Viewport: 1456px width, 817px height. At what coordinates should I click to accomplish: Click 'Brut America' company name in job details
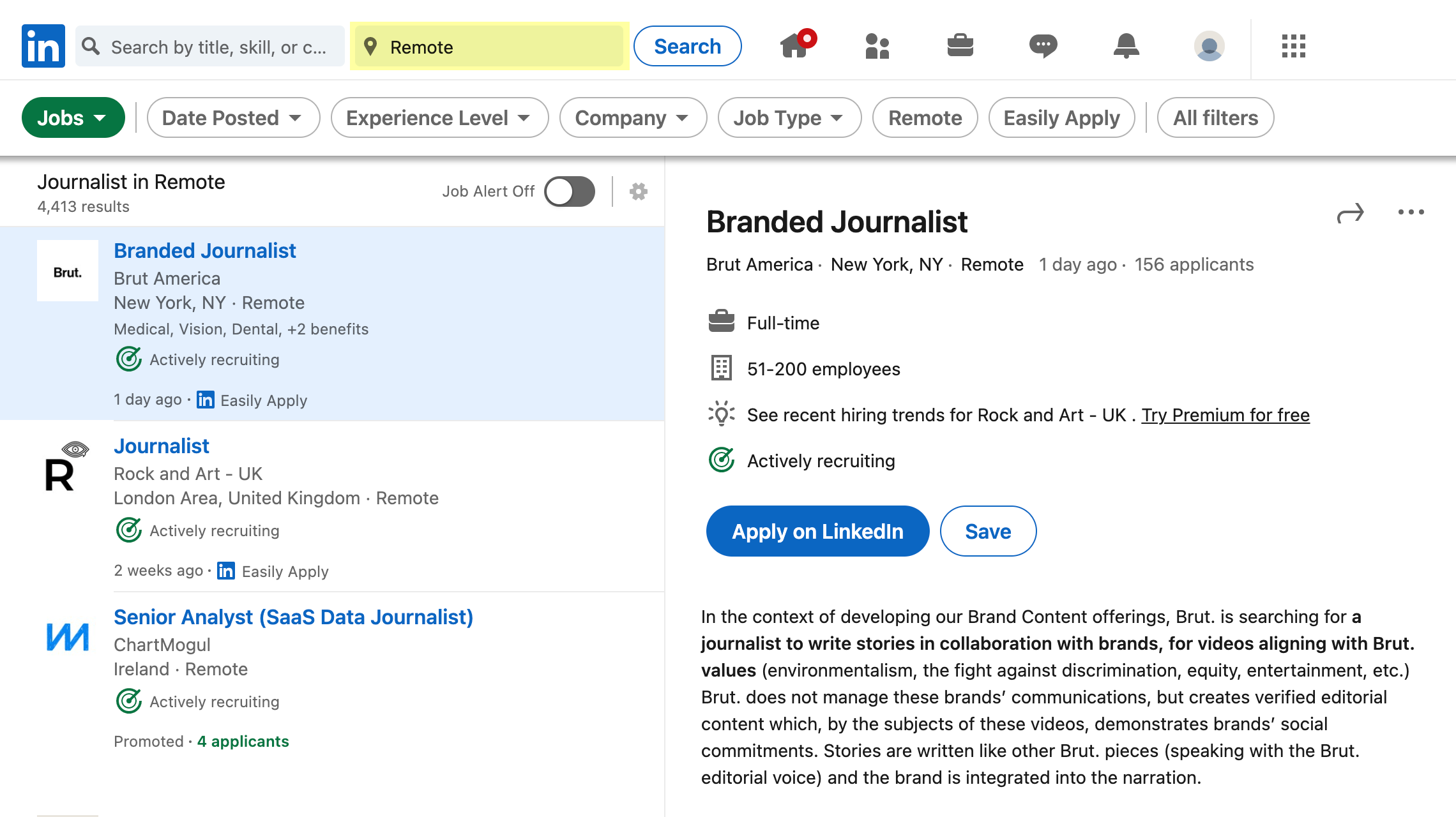[759, 264]
